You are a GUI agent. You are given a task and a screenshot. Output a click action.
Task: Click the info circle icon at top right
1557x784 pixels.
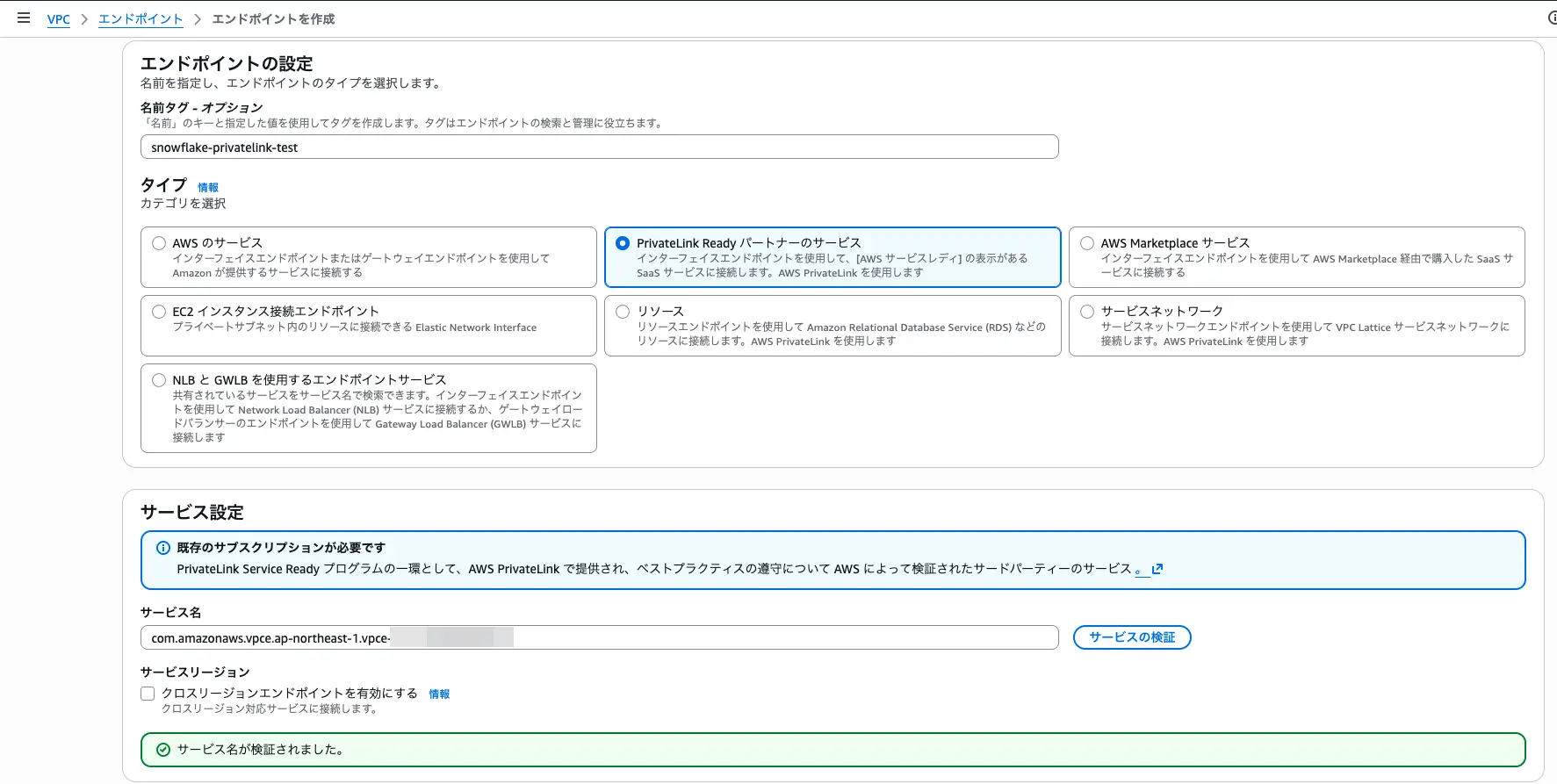click(x=1552, y=18)
